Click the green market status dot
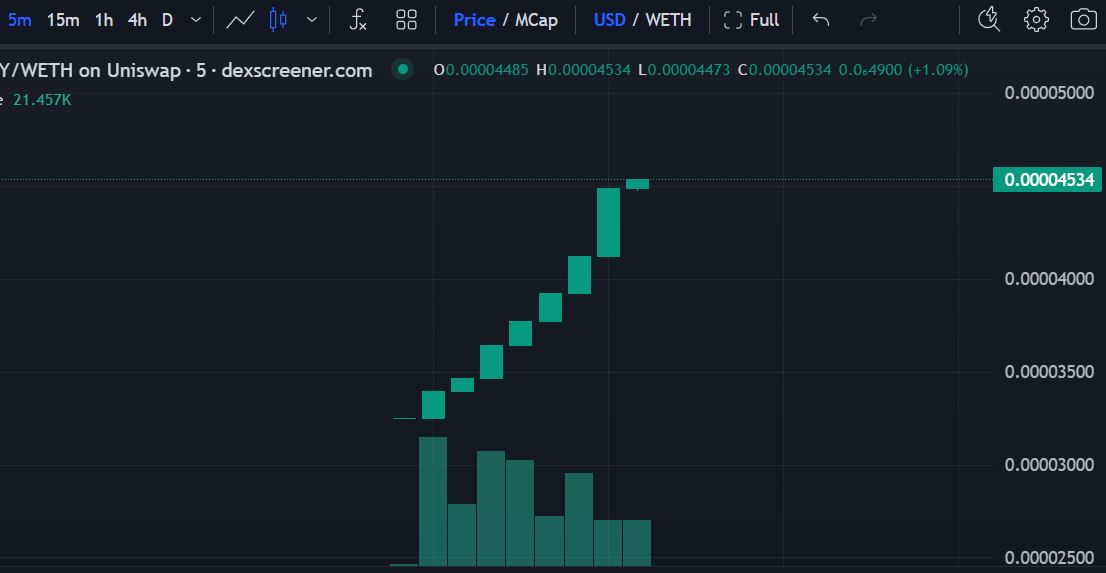1106x573 pixels. pyautogui.click(x=403, y=69)
